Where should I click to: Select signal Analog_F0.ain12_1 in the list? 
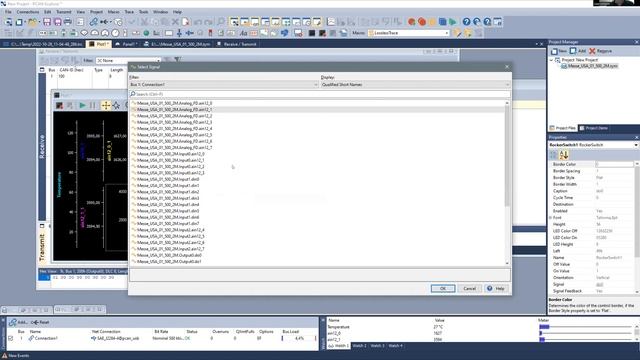(174, 109)
